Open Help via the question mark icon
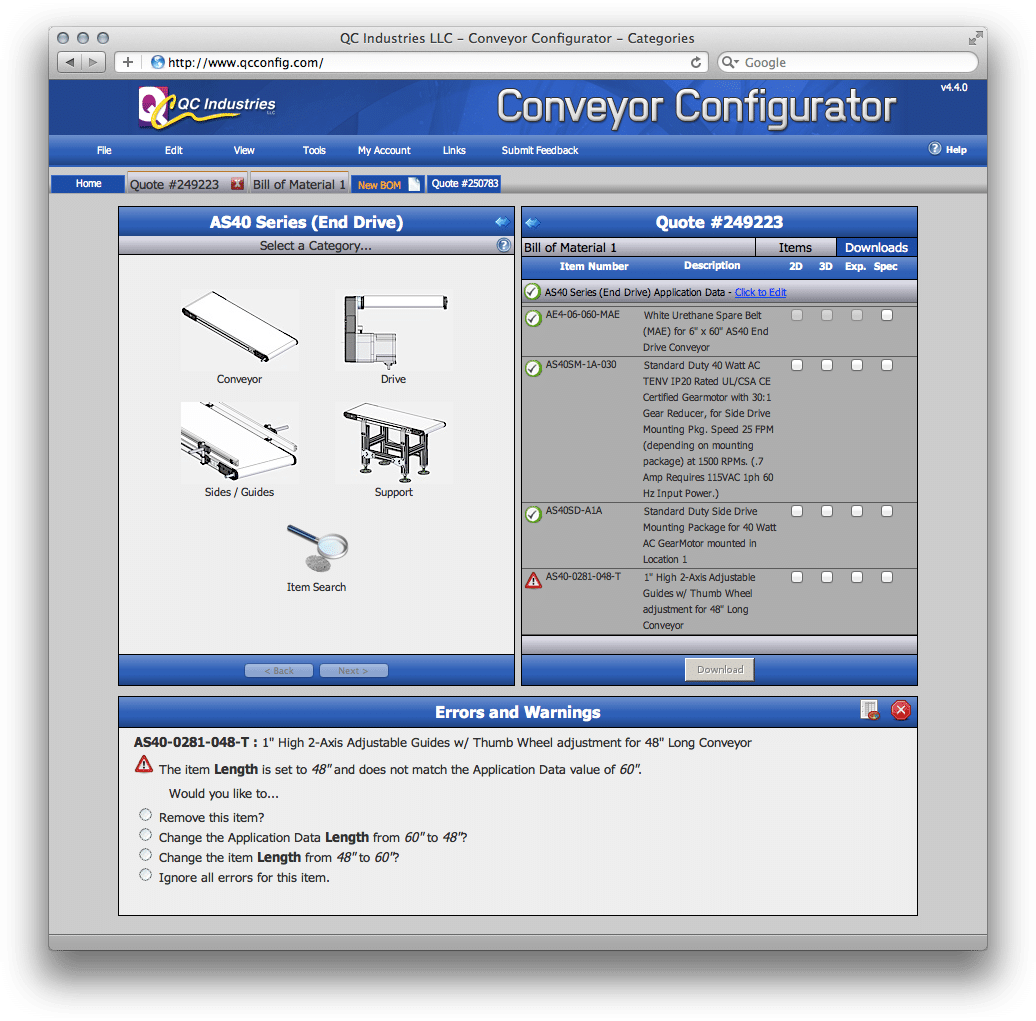The height and width of the screenshot is (1021, 1036). click(933, 149)
